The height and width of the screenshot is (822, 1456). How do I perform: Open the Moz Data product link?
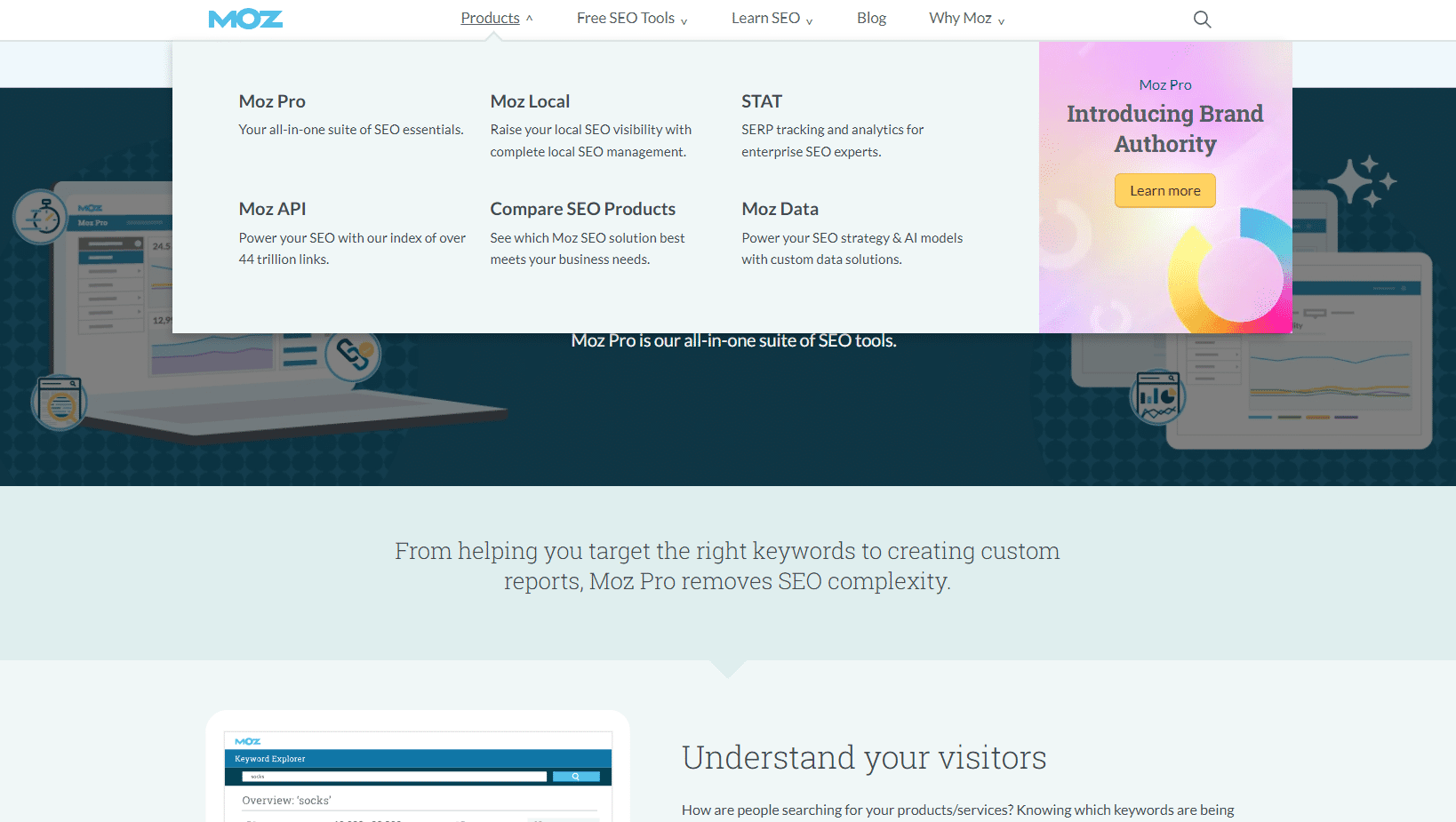tap(780, 209)
